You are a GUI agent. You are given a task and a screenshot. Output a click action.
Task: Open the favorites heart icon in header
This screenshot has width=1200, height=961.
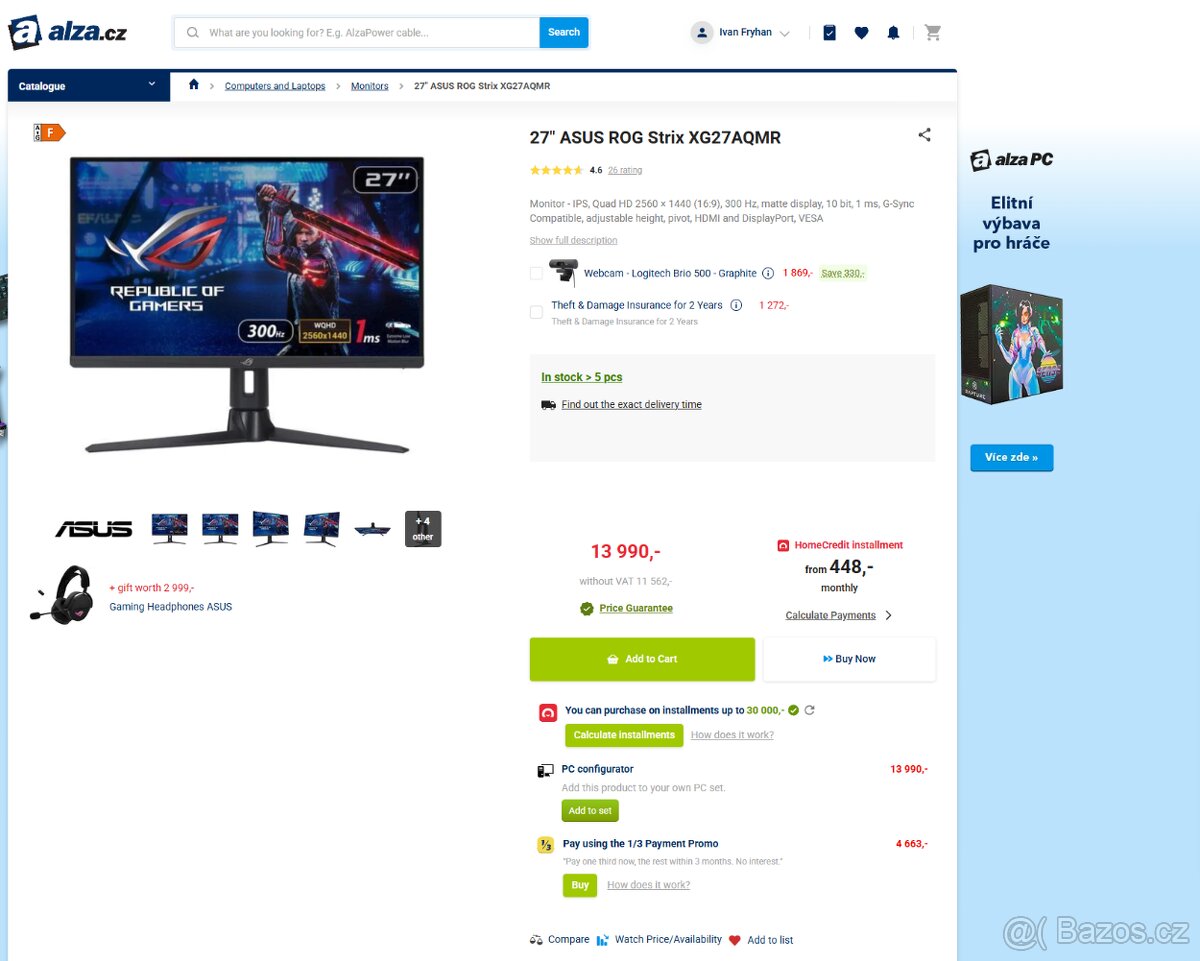tap(861, 33)
